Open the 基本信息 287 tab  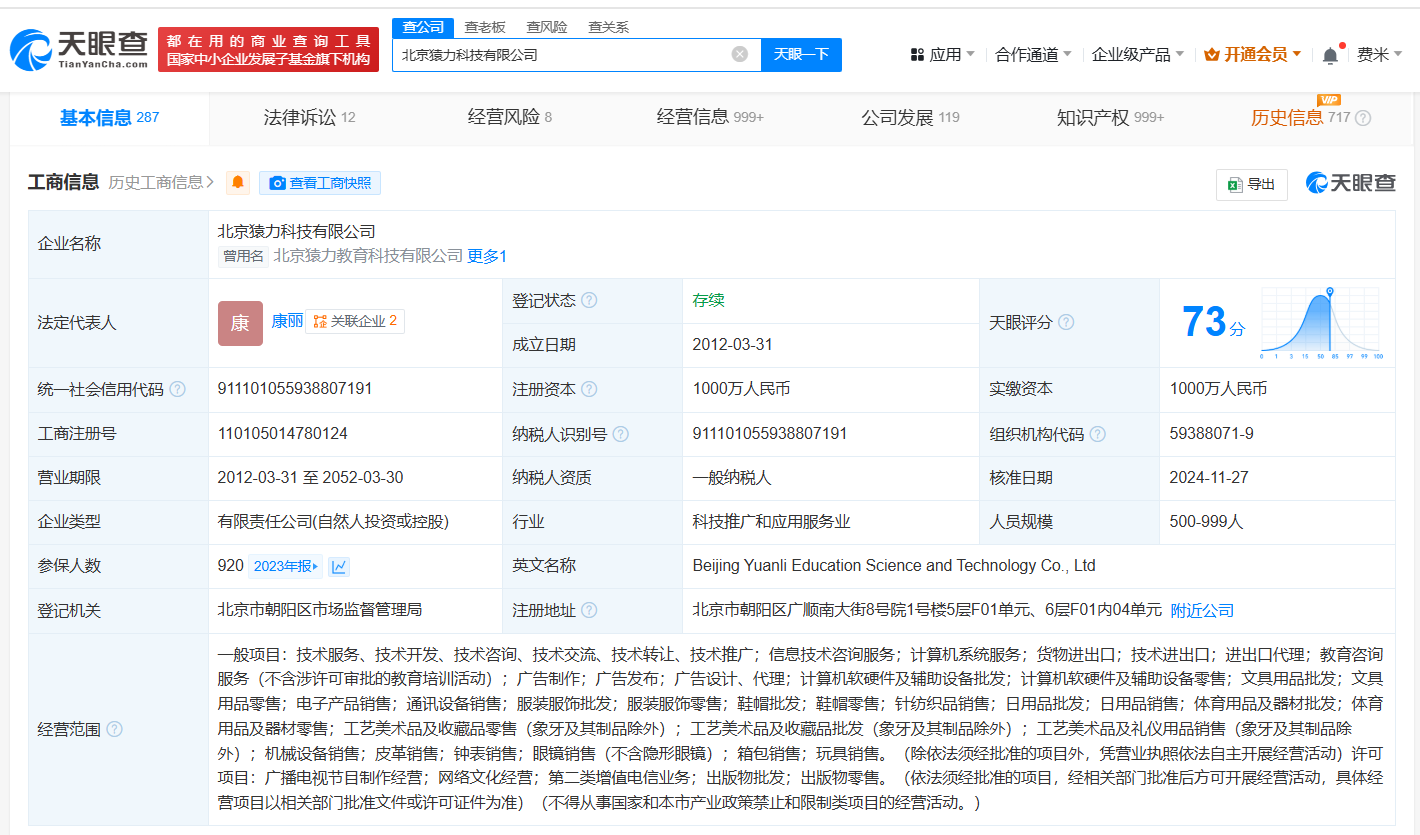[x=110, y=118]
